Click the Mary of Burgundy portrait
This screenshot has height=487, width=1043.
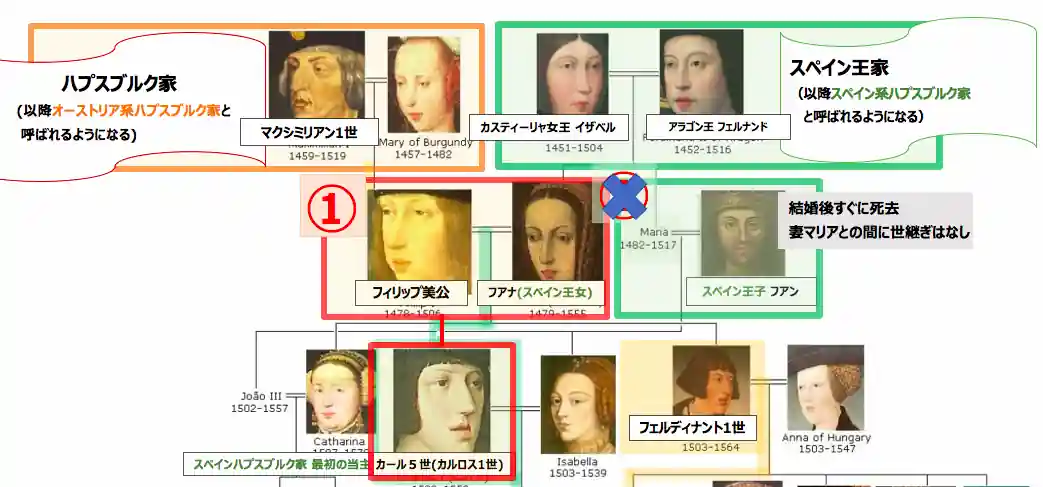click(x=424, y=84)
